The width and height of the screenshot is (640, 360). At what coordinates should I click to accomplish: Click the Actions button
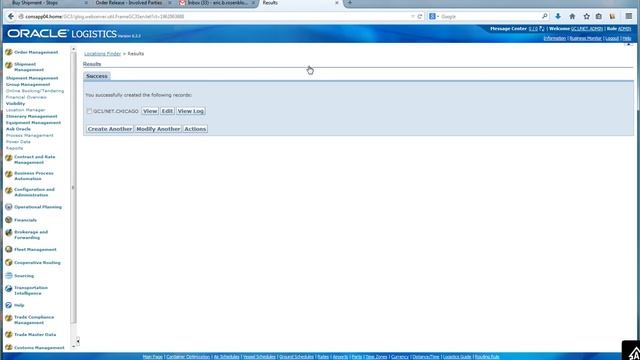[x=195, y=129]
